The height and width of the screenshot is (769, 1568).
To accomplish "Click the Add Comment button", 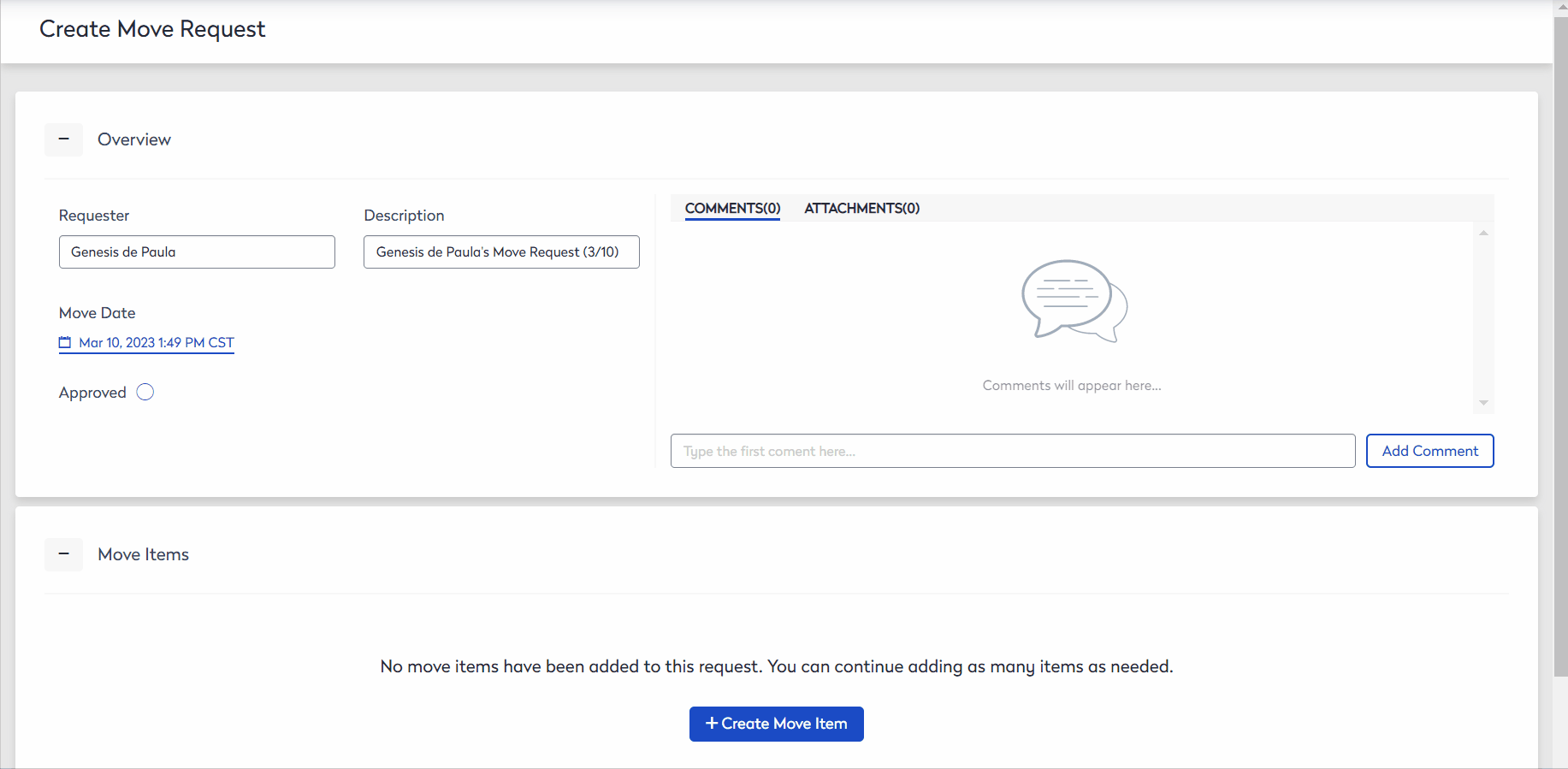I will point(1429,451).
